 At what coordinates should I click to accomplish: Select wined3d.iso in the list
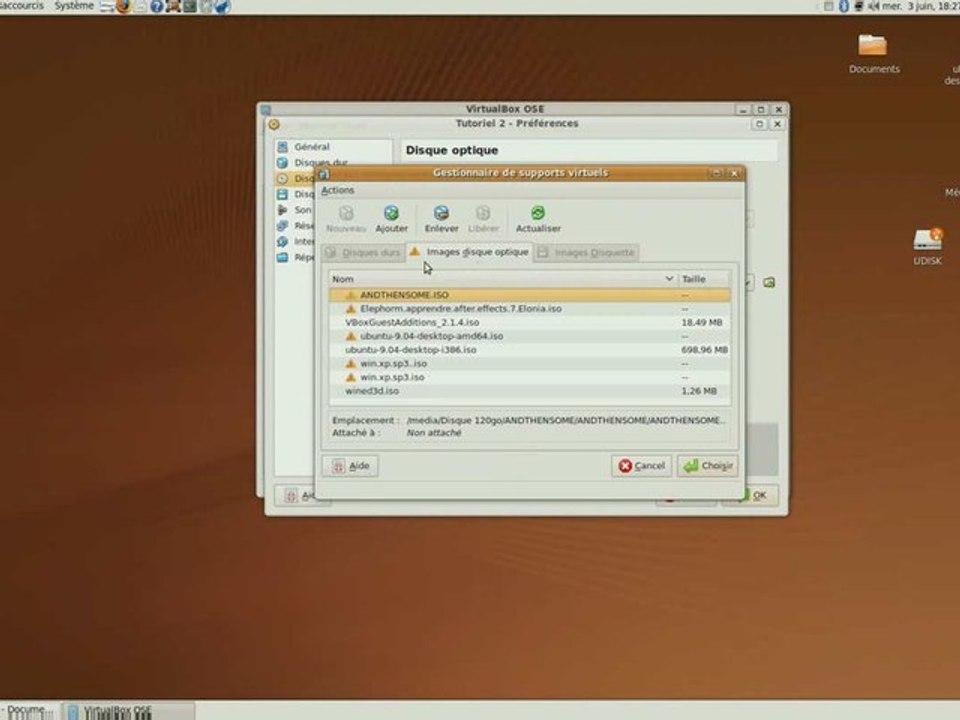[x=530, y=391]
